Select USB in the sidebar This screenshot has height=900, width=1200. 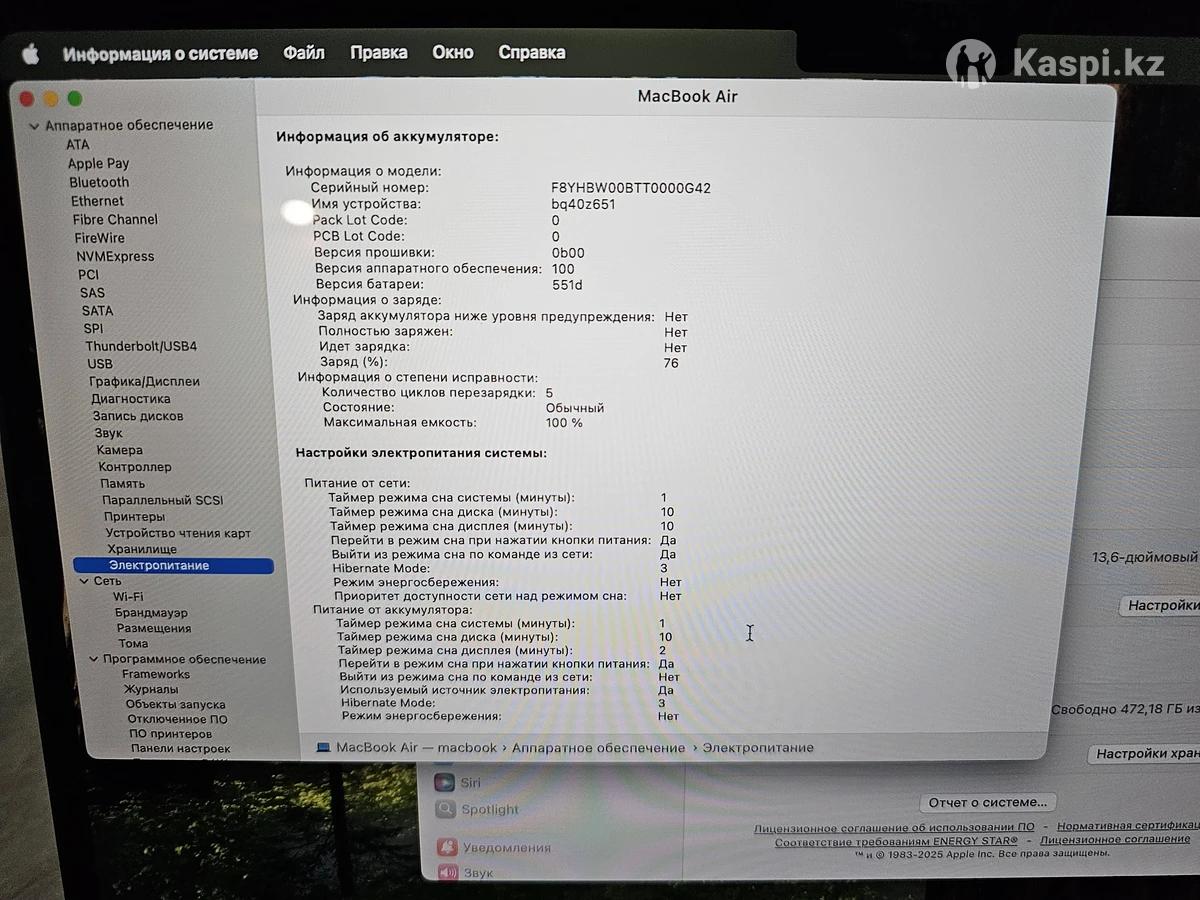click(100, 364)
